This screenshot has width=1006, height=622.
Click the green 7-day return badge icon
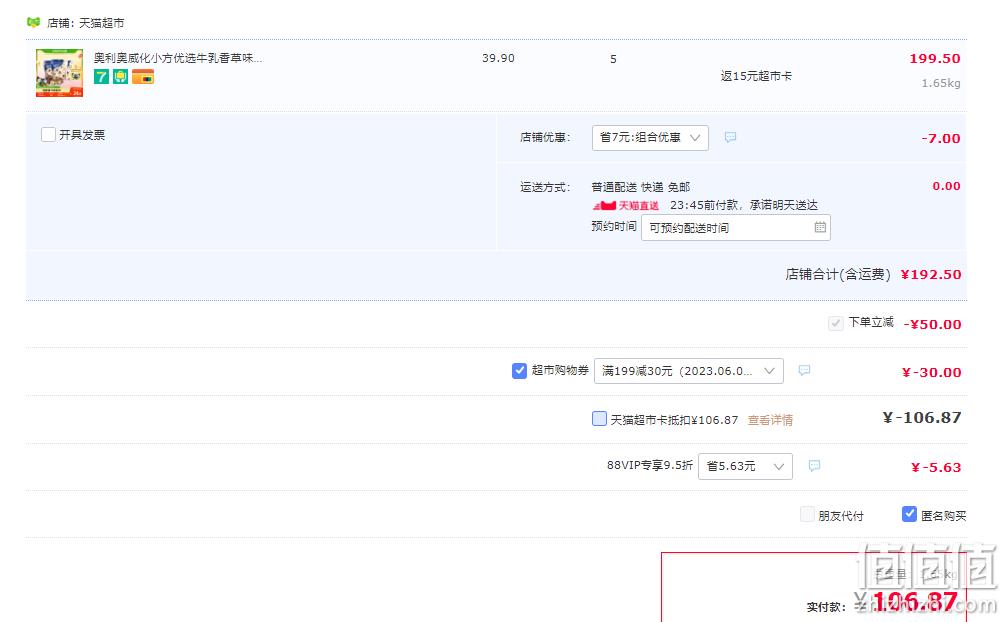tap(101, 77)
